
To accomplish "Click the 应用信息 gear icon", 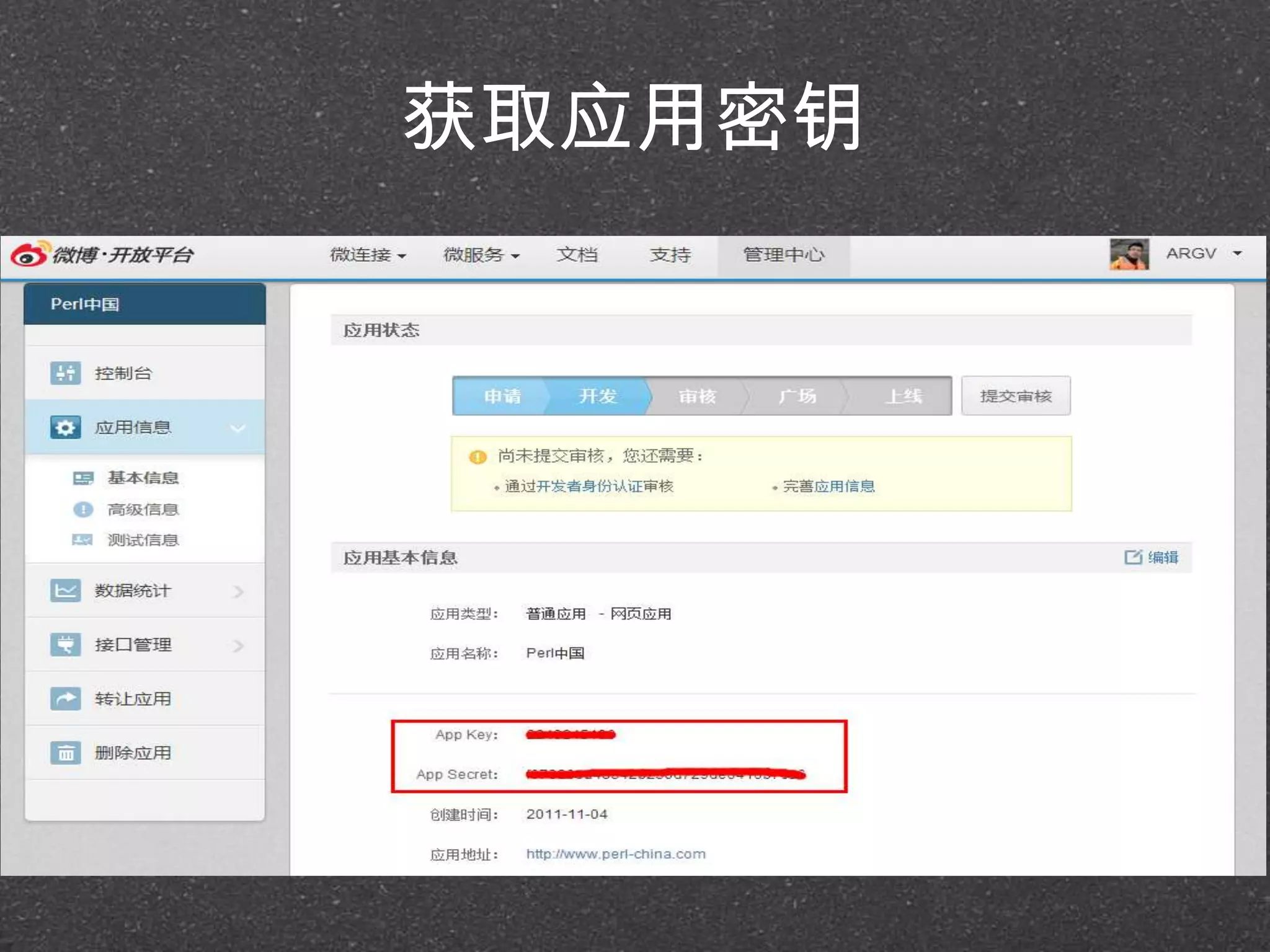I will [x=65, y=427].
